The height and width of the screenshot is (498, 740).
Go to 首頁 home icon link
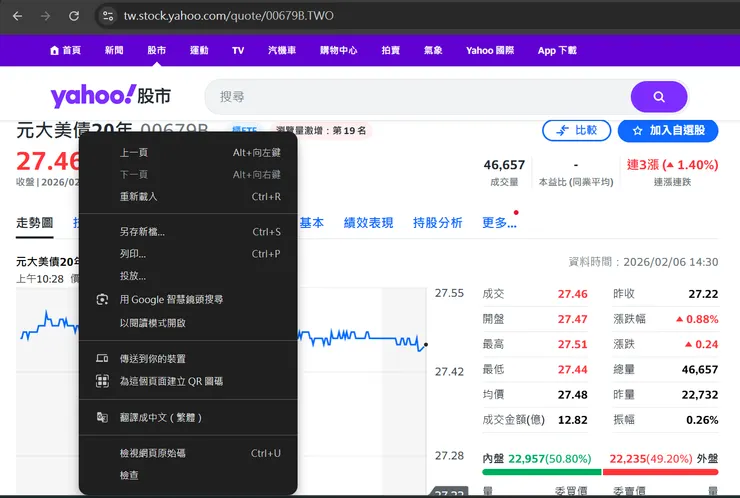pos(65,51)
